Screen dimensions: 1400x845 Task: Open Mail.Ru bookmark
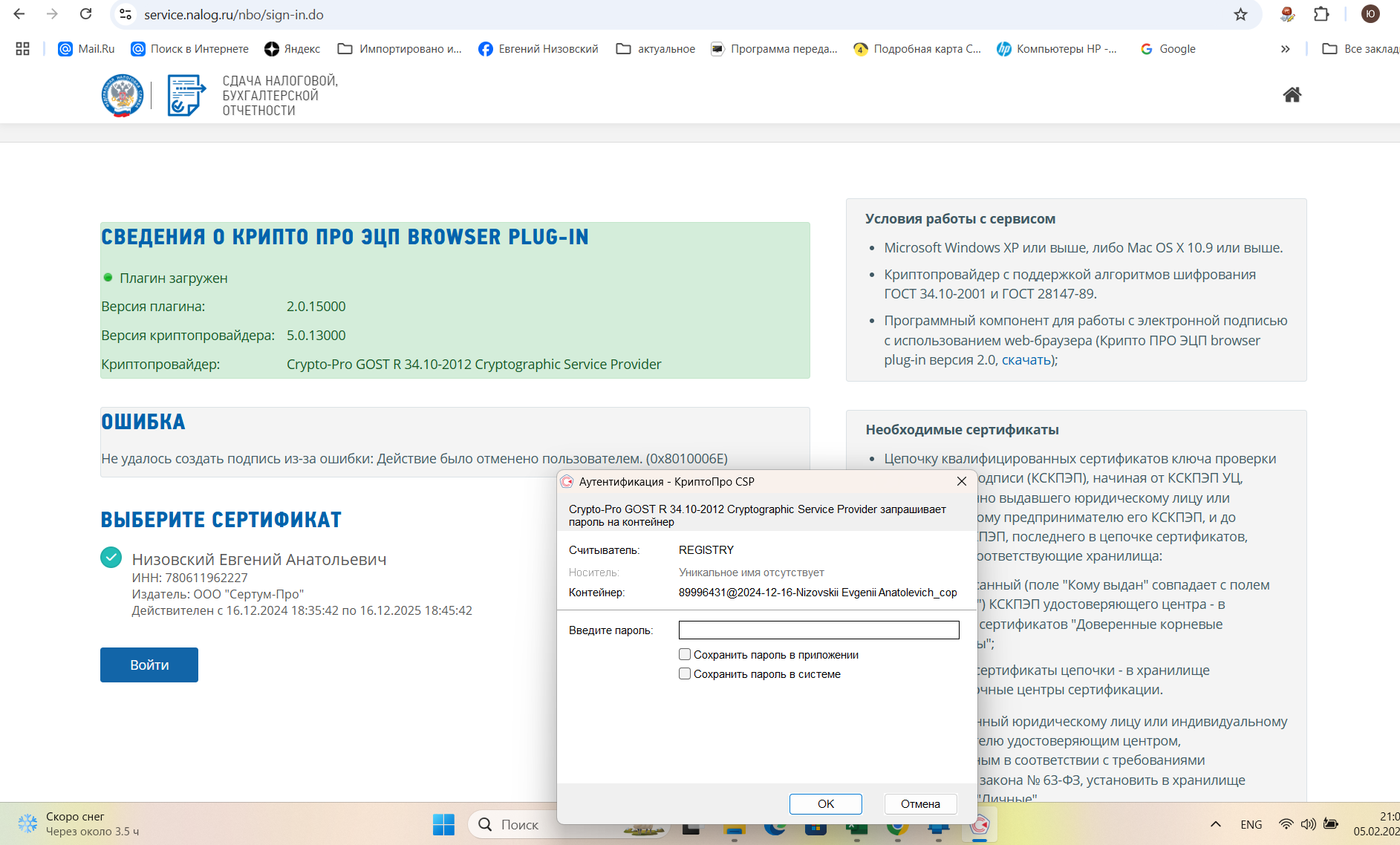click(87, 49)
